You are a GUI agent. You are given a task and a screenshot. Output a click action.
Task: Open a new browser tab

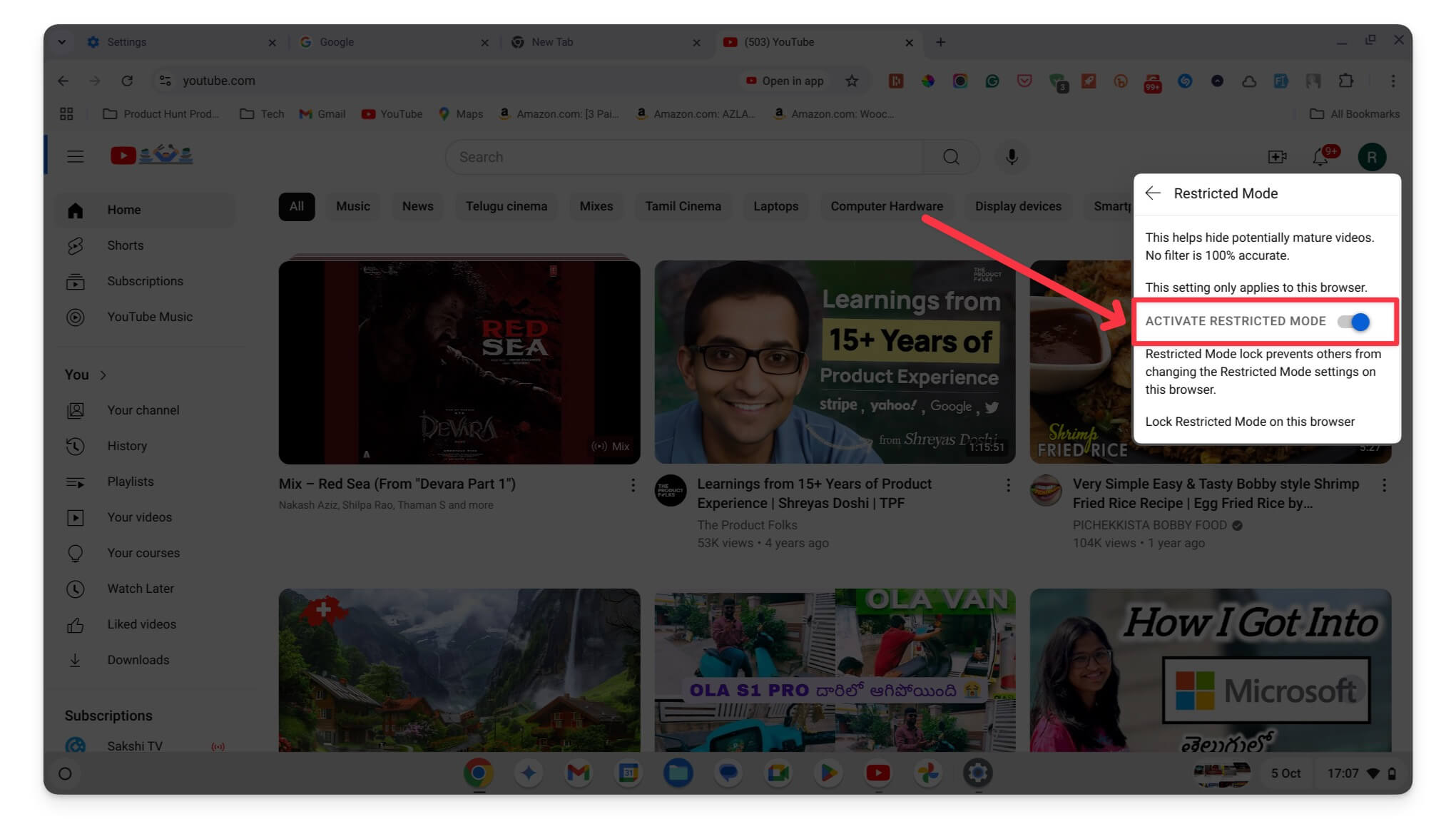(x=940, y=42)
